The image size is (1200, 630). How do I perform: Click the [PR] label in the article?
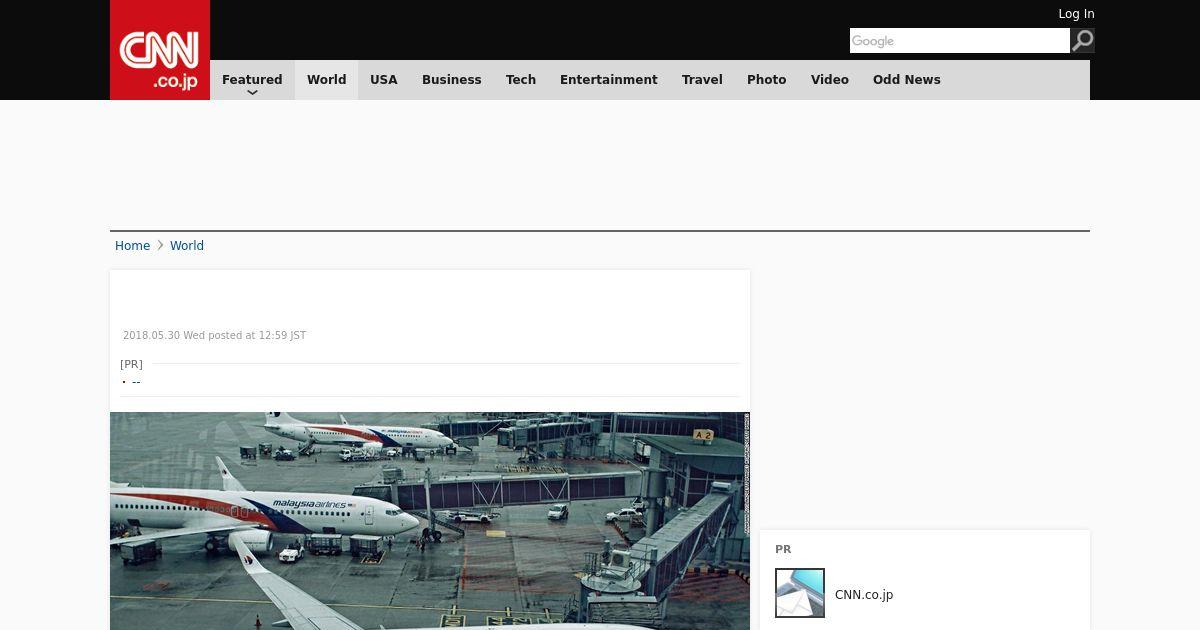coord(131,364)
